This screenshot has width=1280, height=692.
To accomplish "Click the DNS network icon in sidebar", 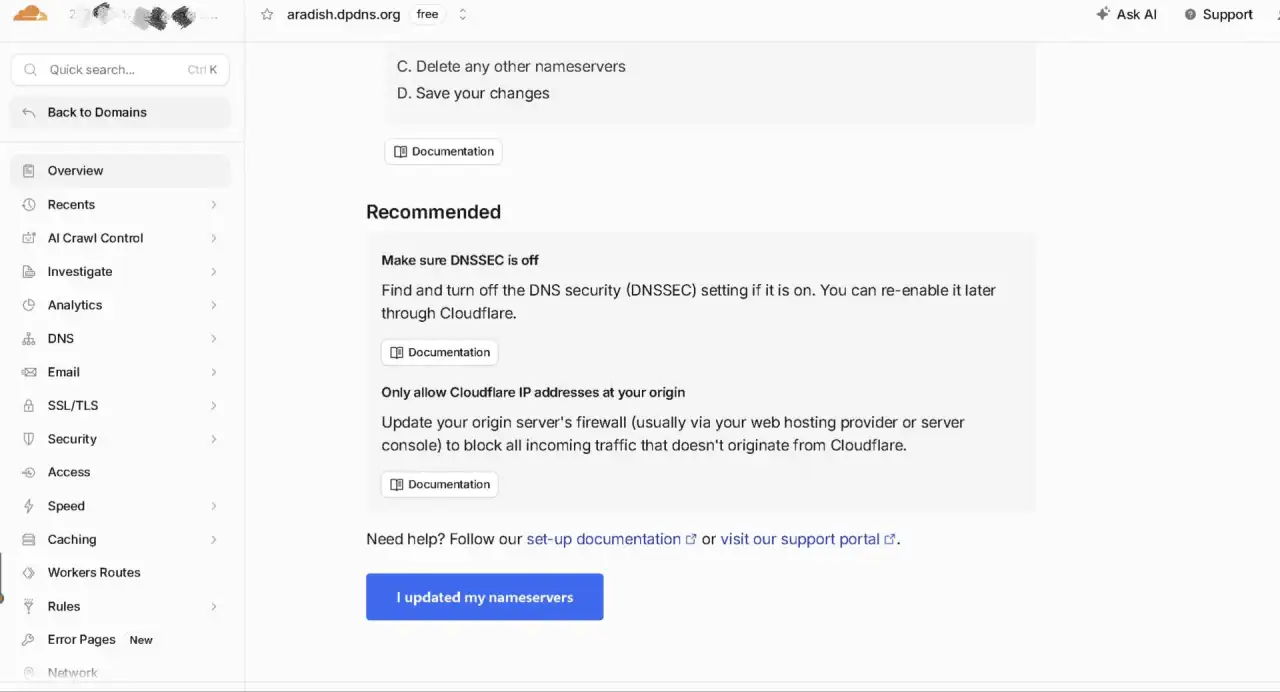I will pyautogui.click(x=28, y=339).
